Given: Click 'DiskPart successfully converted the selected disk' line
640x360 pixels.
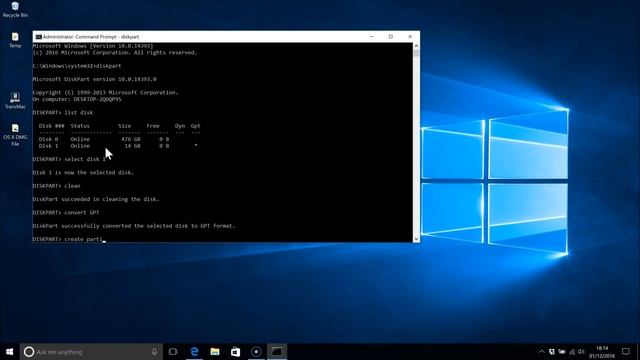Looking at the screenshot, I should click(x=134, y=226).
